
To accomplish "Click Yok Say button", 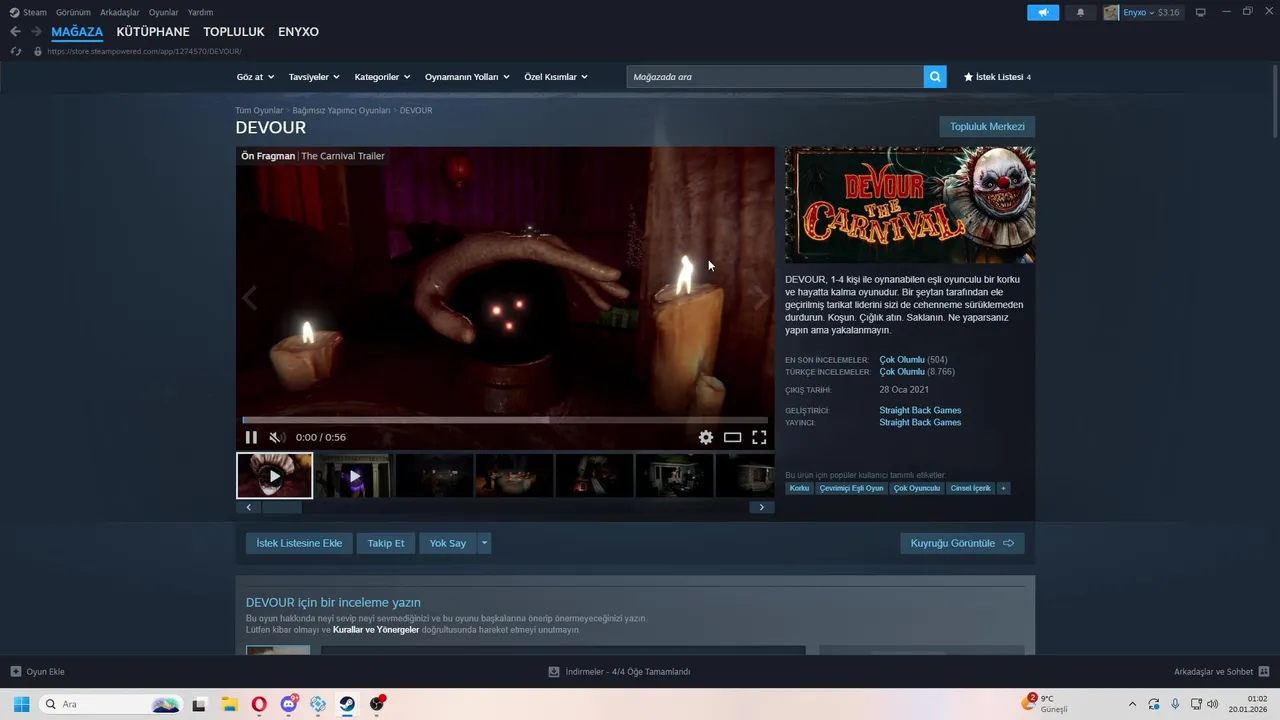I will (448, 543).
